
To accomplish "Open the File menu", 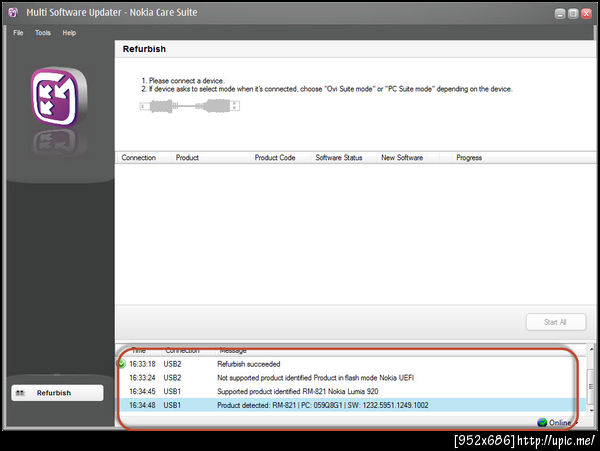I will pos(18,33).
